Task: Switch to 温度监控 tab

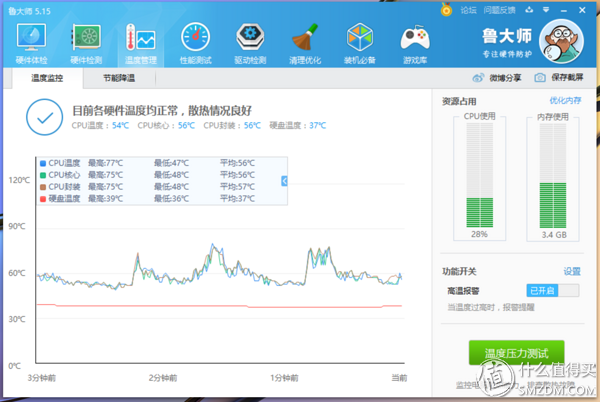Action: pos(47,78)
